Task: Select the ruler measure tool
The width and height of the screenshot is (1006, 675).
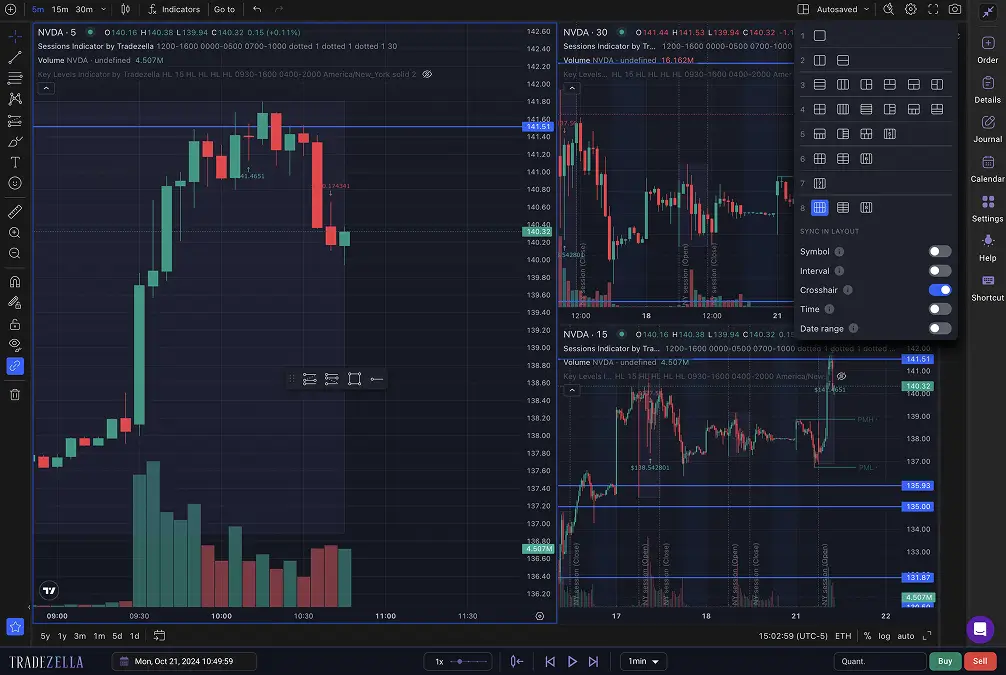Action: pyautogui.click(x=15, y=211)
